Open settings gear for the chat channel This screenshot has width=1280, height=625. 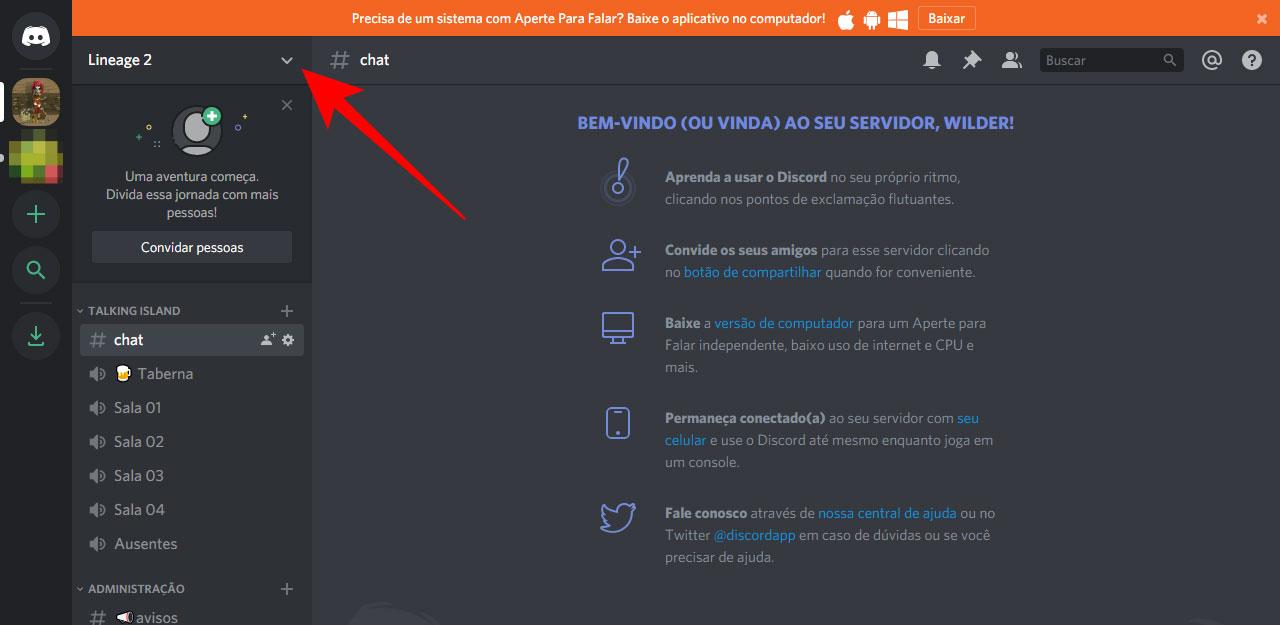(288, 340)
